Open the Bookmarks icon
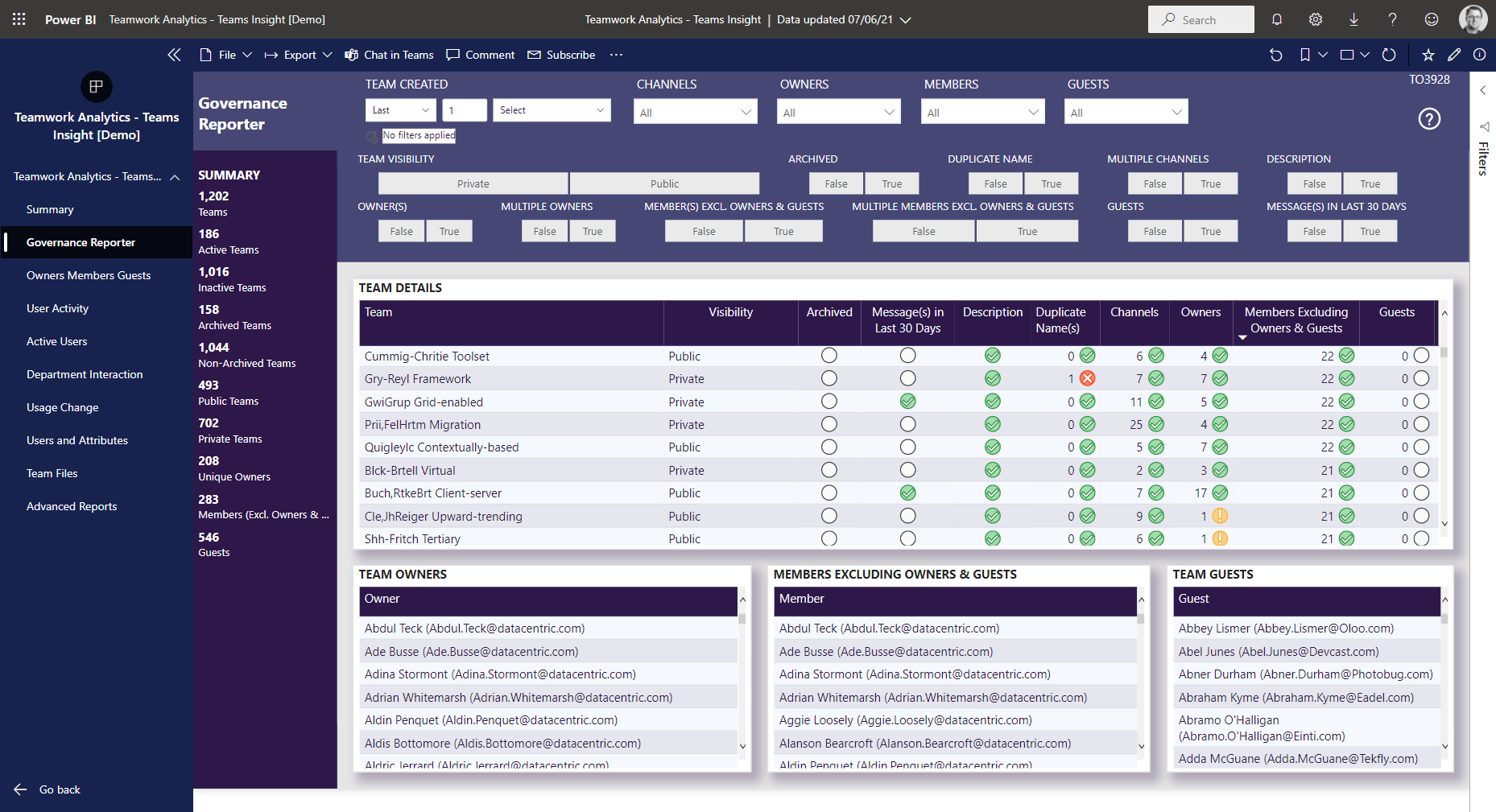Screen dimensions: 1496x812 click(x=1306, y=55)
